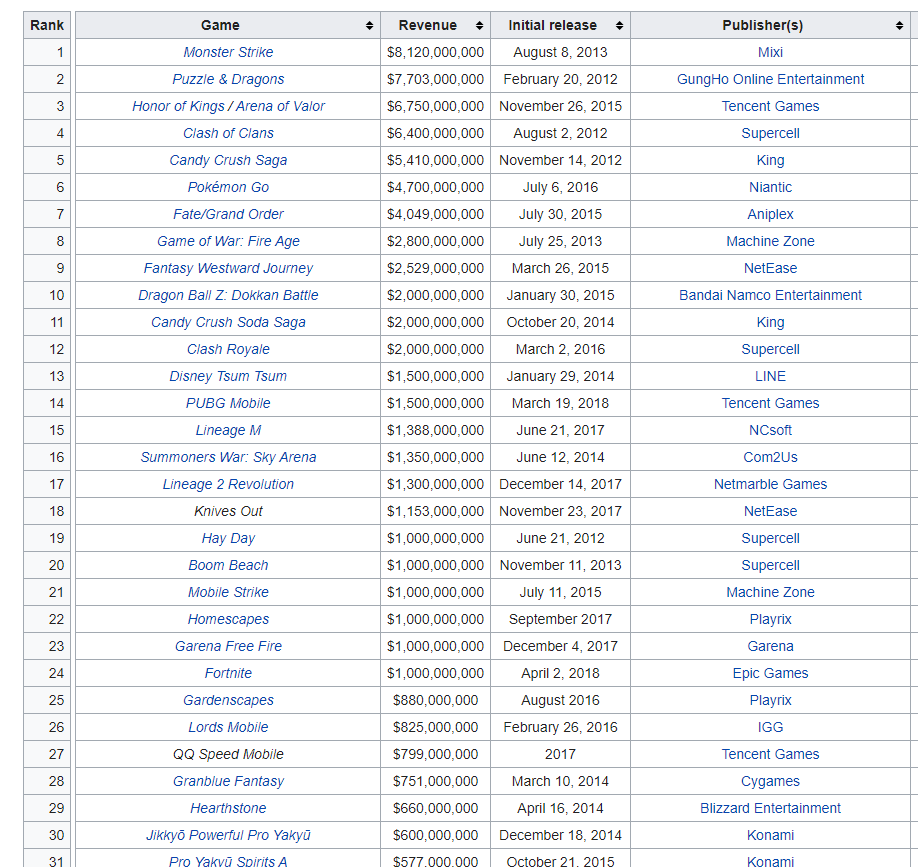
Task: Click the Rank column header
Action: point(47,25)
